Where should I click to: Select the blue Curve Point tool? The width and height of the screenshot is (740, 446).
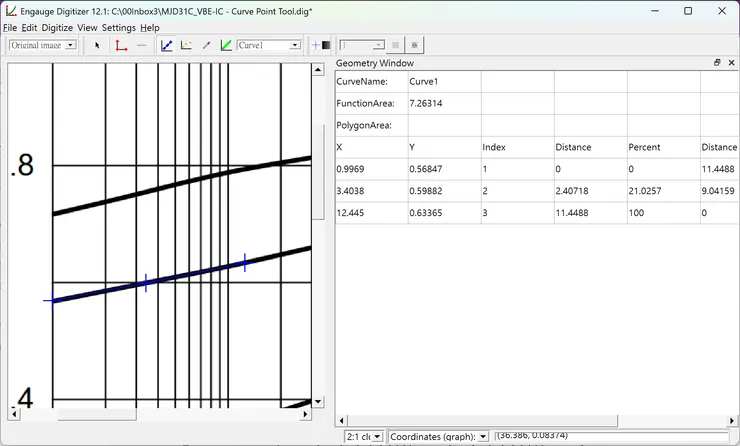tap(167, 45)
